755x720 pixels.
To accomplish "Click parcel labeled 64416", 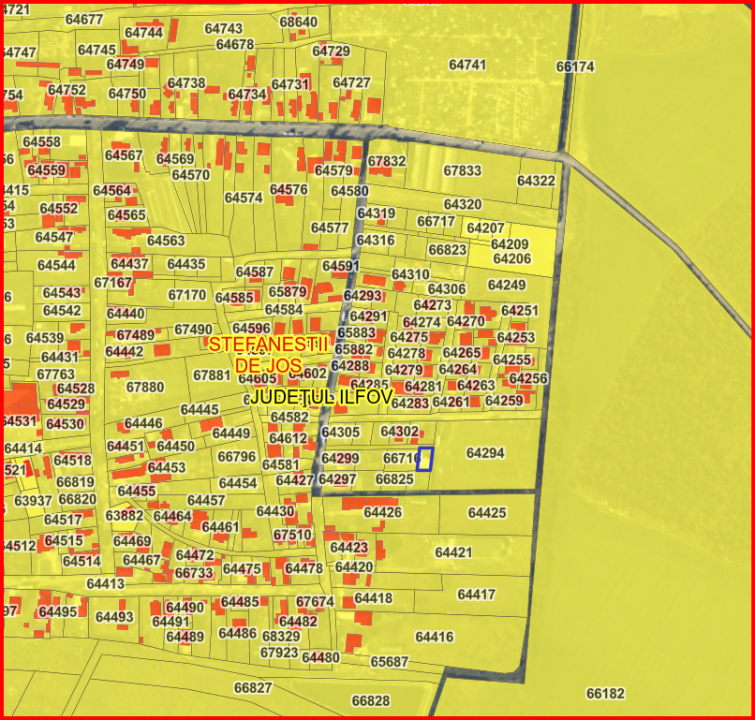I will [434, 637].
